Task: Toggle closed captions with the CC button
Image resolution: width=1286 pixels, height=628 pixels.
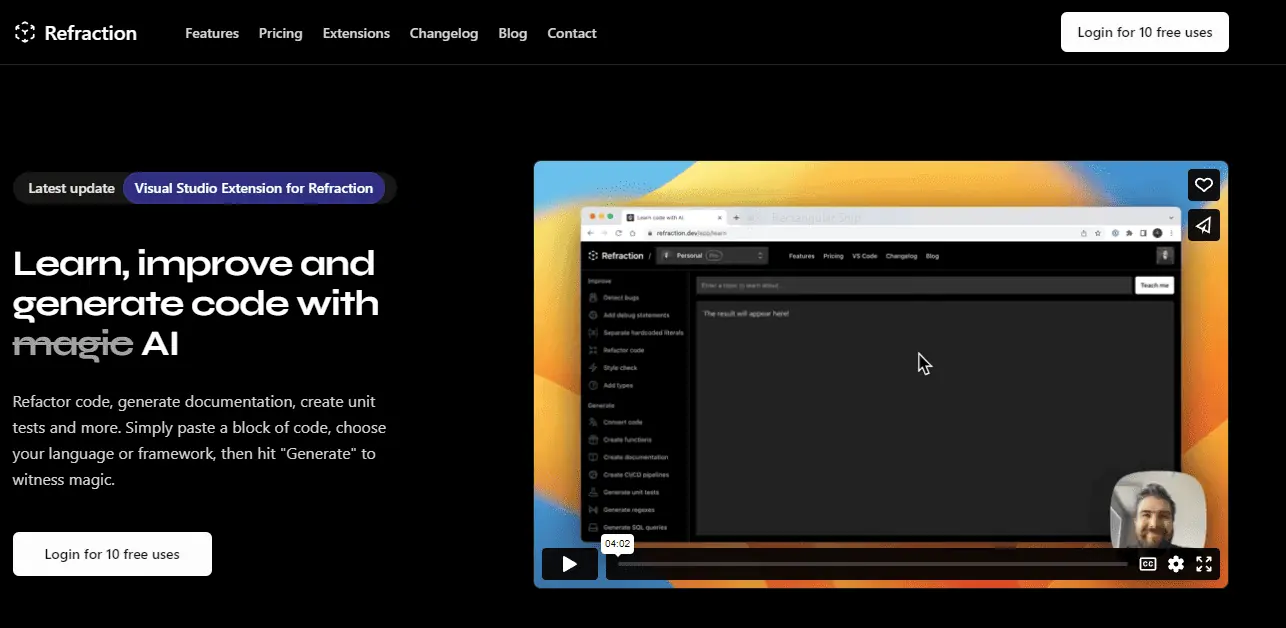Action: (x=1148, y=564)
